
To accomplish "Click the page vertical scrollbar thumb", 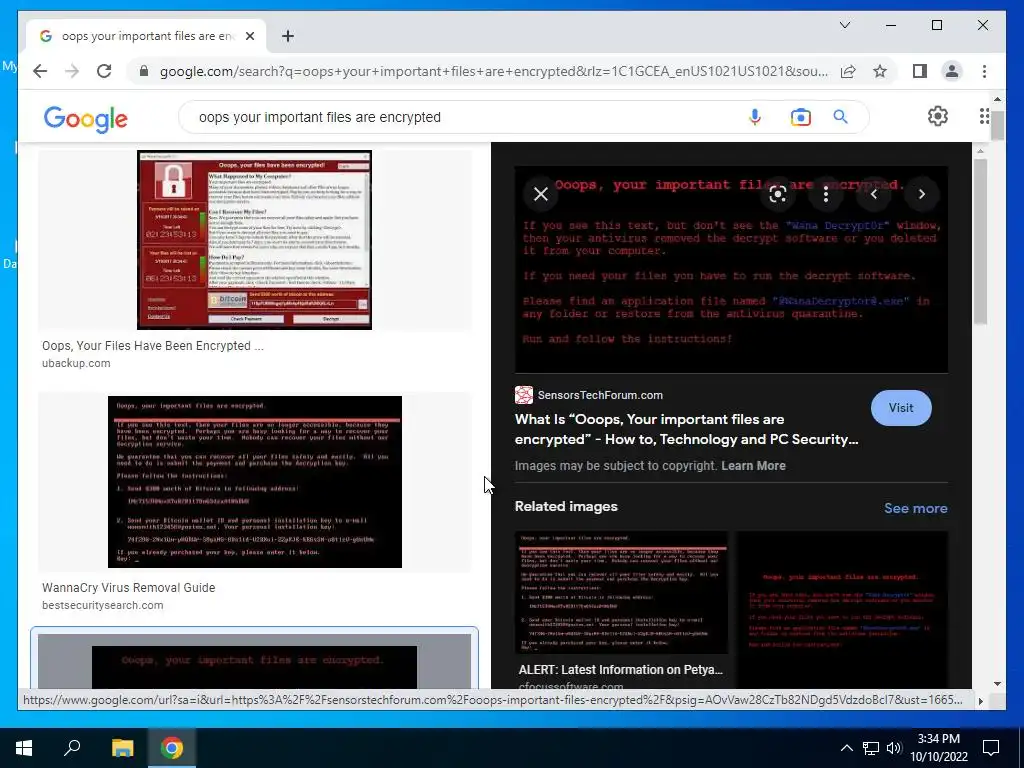I will click(x=997, y=124).
